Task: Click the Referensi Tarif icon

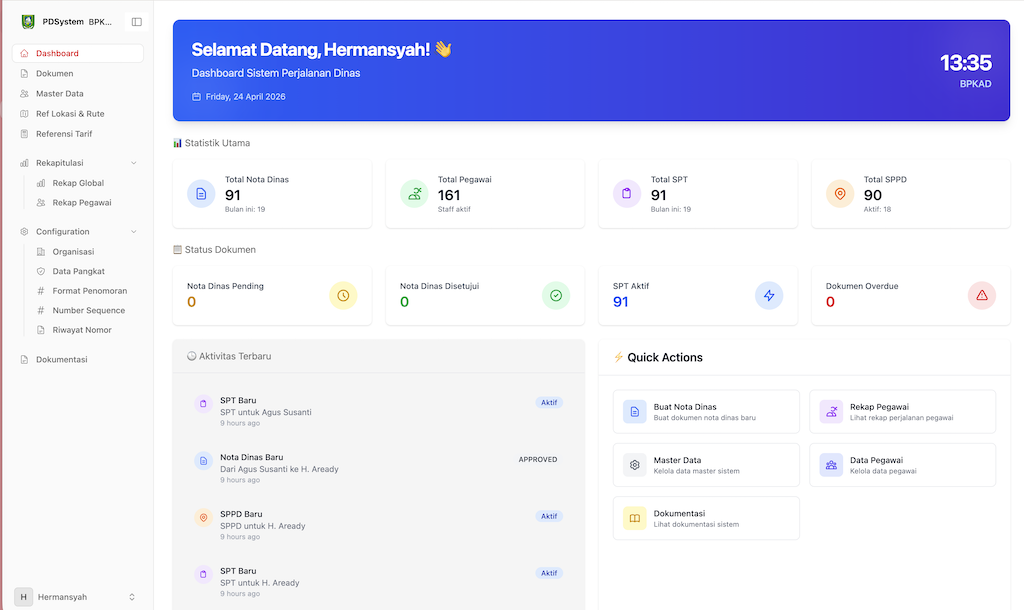Action: (x=24, y=134)
